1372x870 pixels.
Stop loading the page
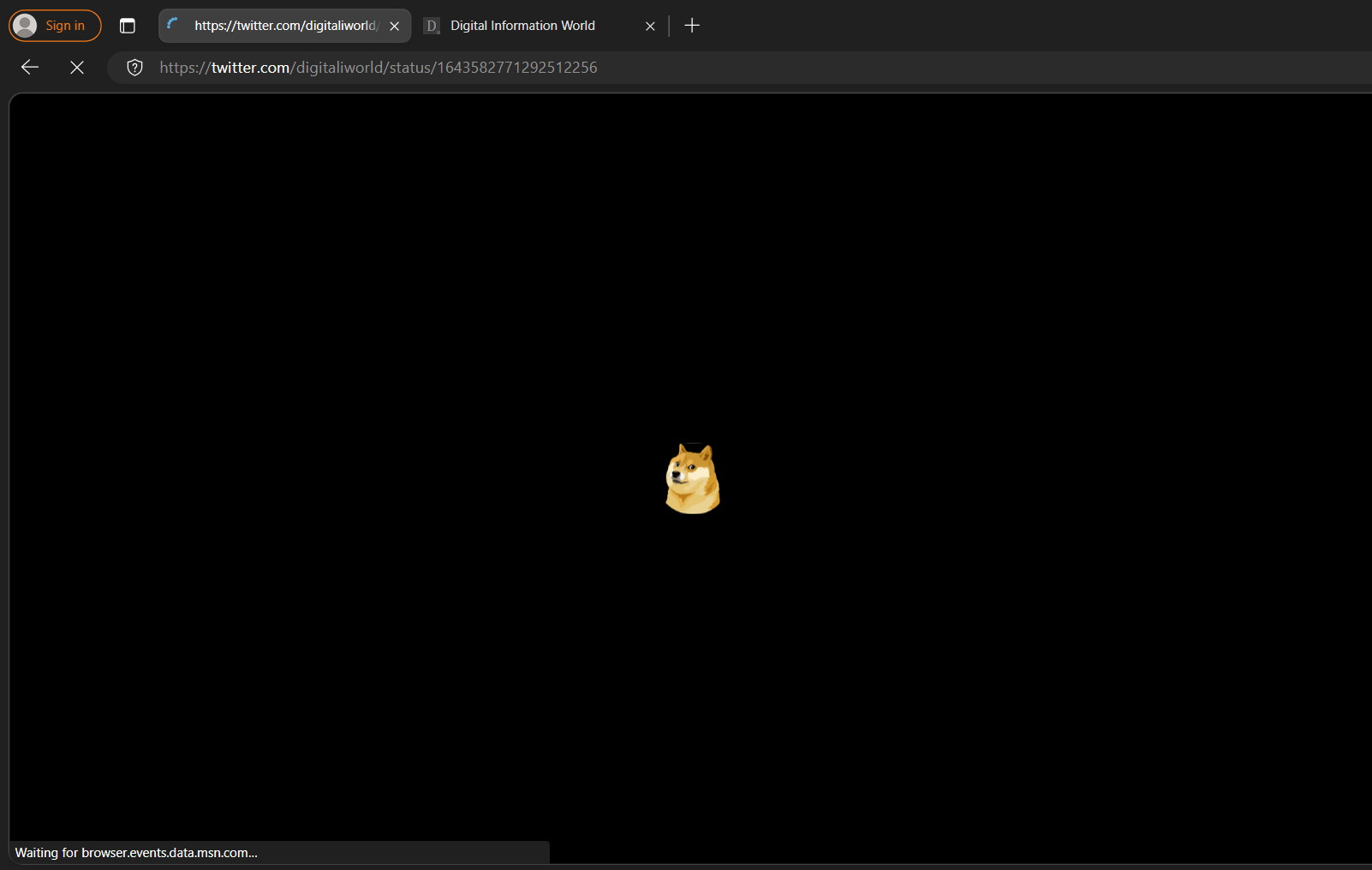click(x=77, y=68)
